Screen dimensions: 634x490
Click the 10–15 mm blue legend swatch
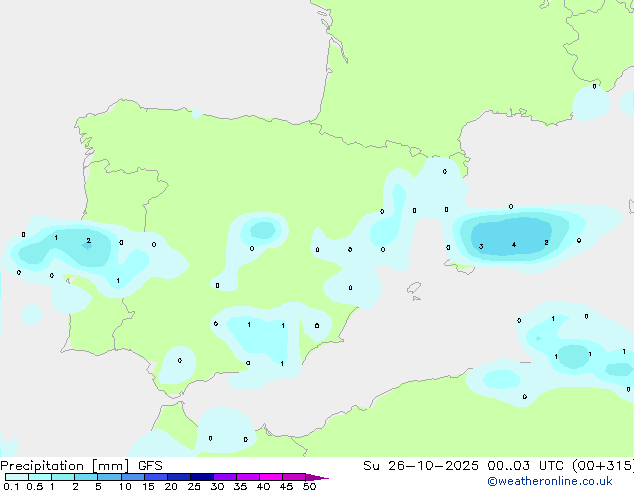point(133,477)
